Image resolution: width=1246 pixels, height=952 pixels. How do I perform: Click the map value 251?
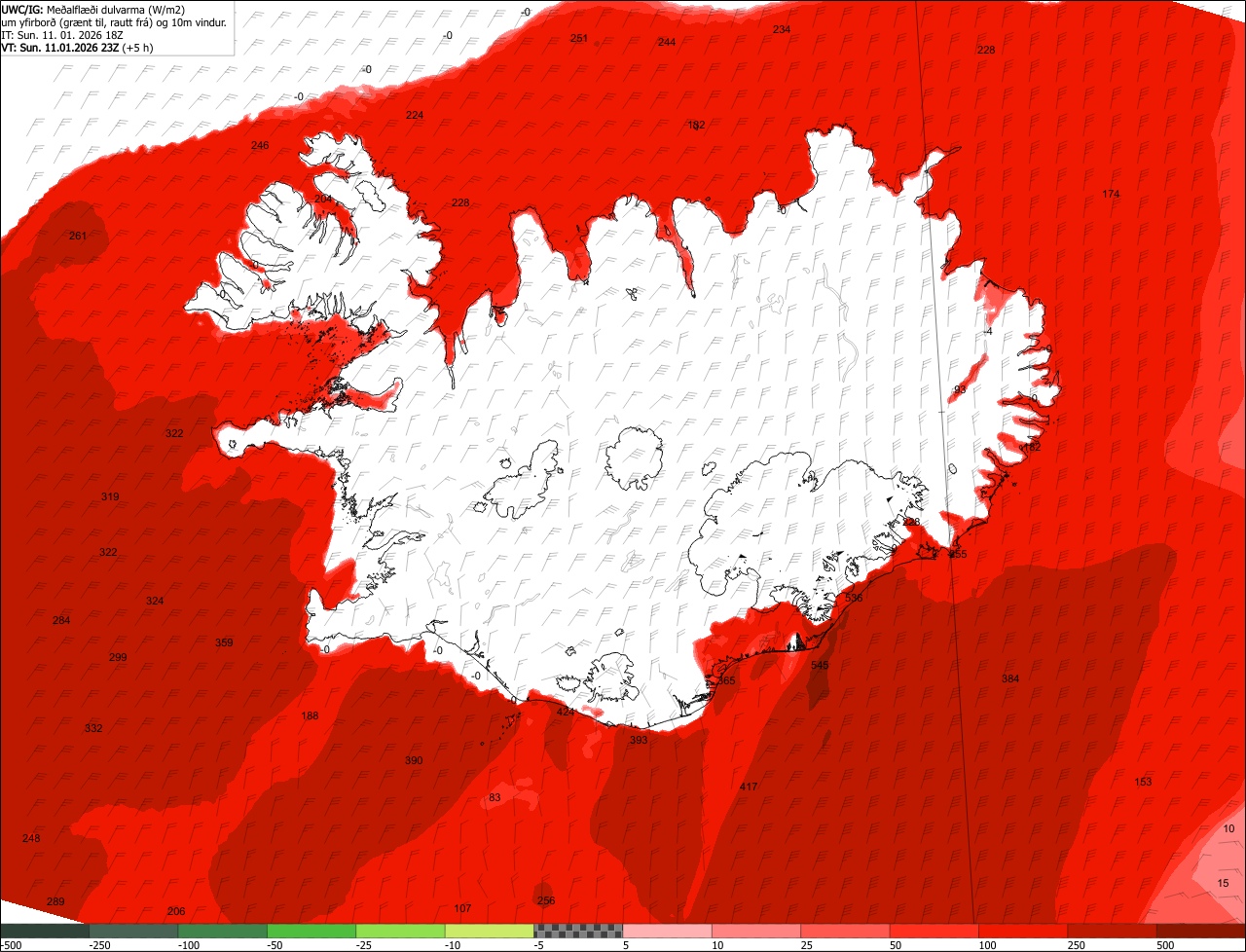pos(579,38)
